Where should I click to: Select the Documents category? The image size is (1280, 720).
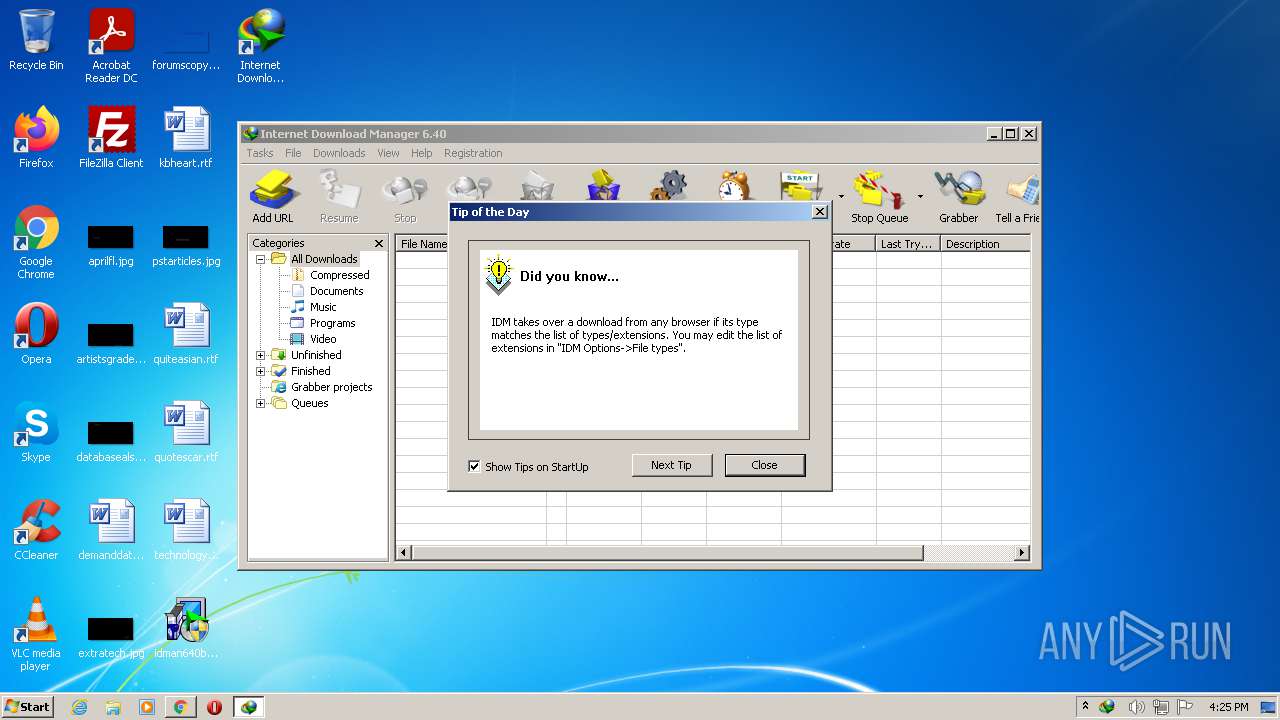[x=336, y=291]
